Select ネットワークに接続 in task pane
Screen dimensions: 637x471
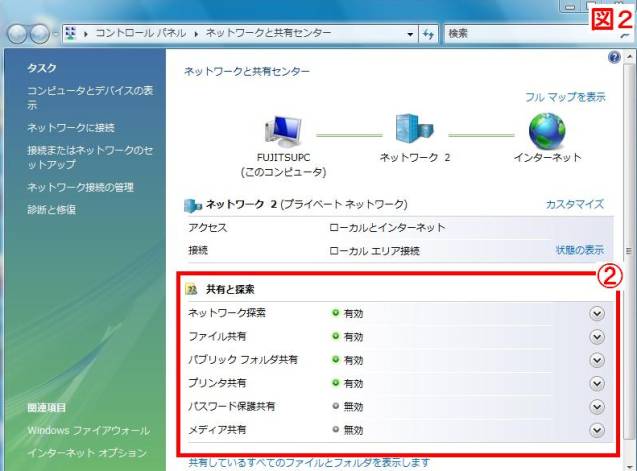(x=71, y=128)
